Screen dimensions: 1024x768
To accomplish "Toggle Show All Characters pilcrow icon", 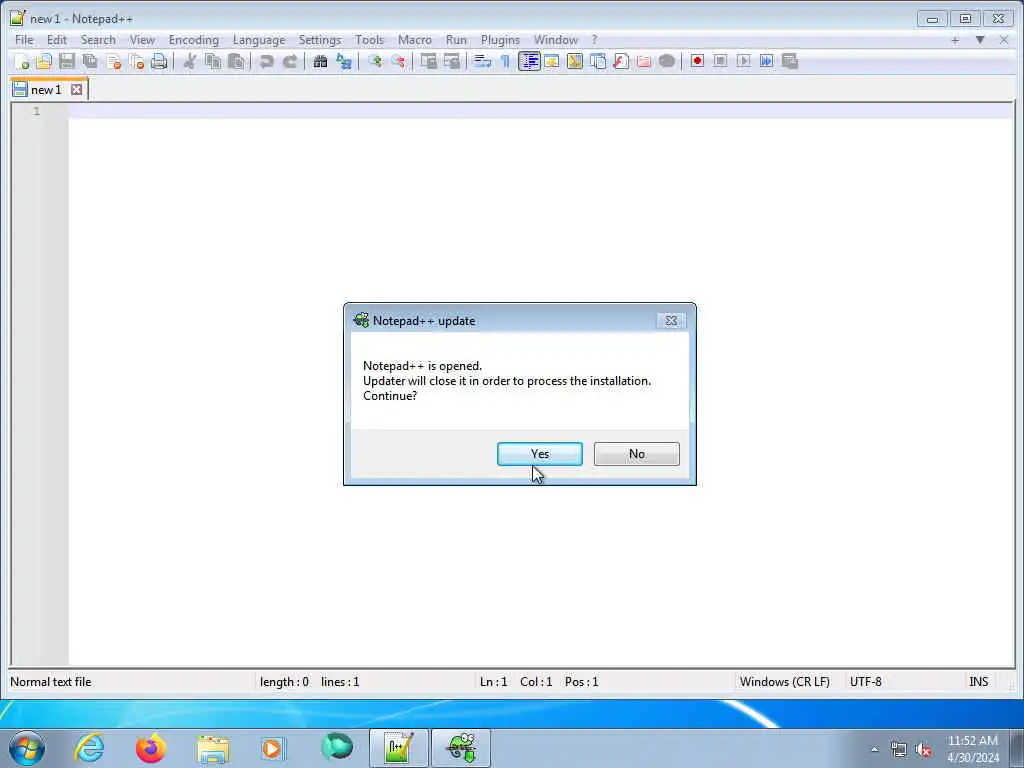I will 505,61.
